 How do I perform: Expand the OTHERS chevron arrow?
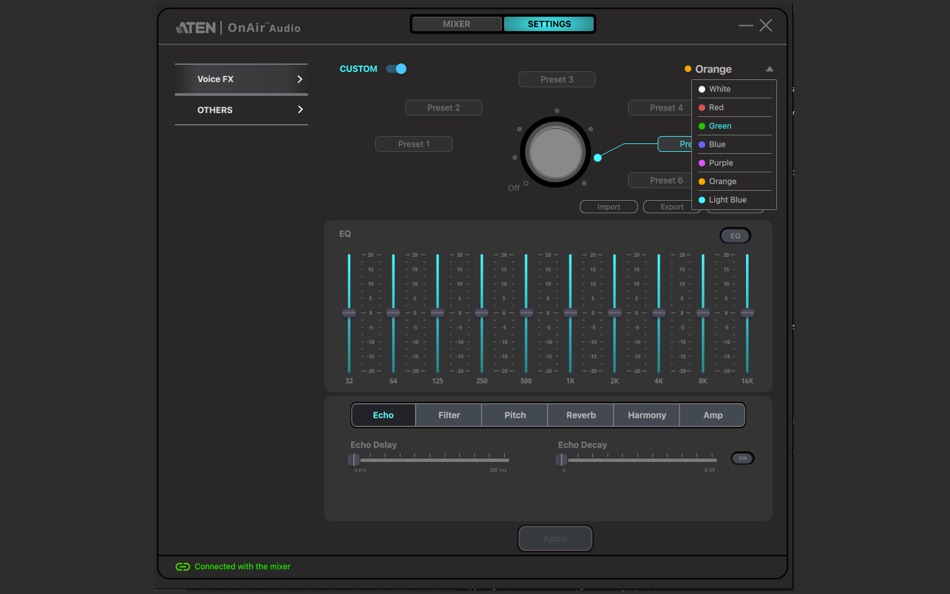[299, 110]
